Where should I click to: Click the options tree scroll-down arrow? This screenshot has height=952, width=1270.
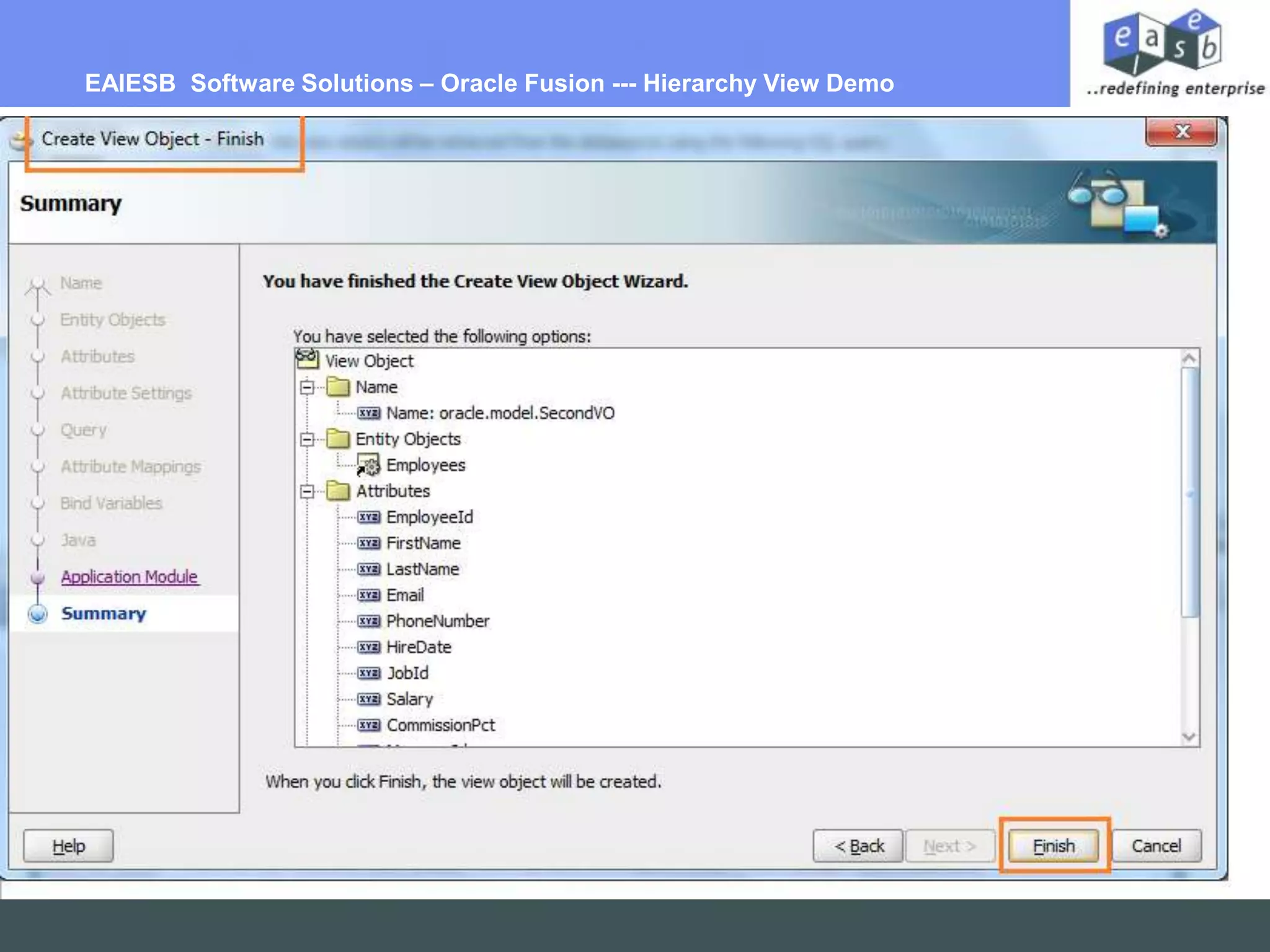click(1189, 736)
